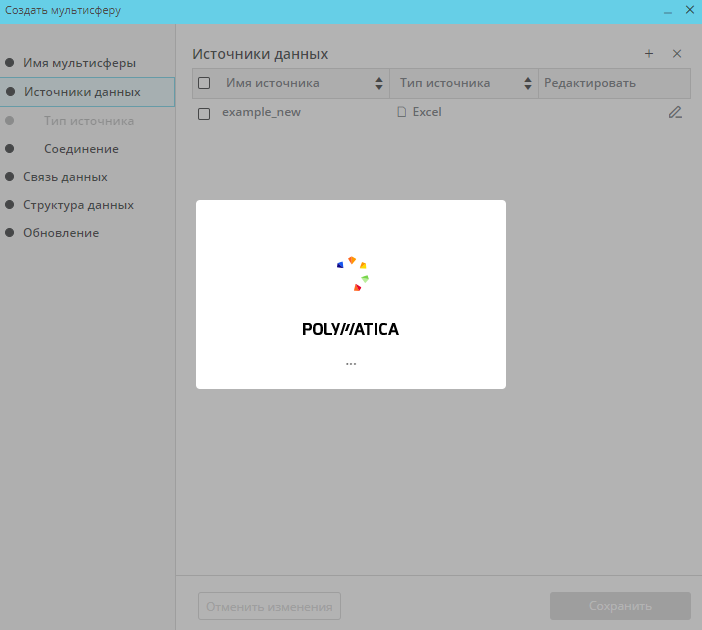
Task: Toggle the select-all sources checkbox
Action: tap(204, 83)
